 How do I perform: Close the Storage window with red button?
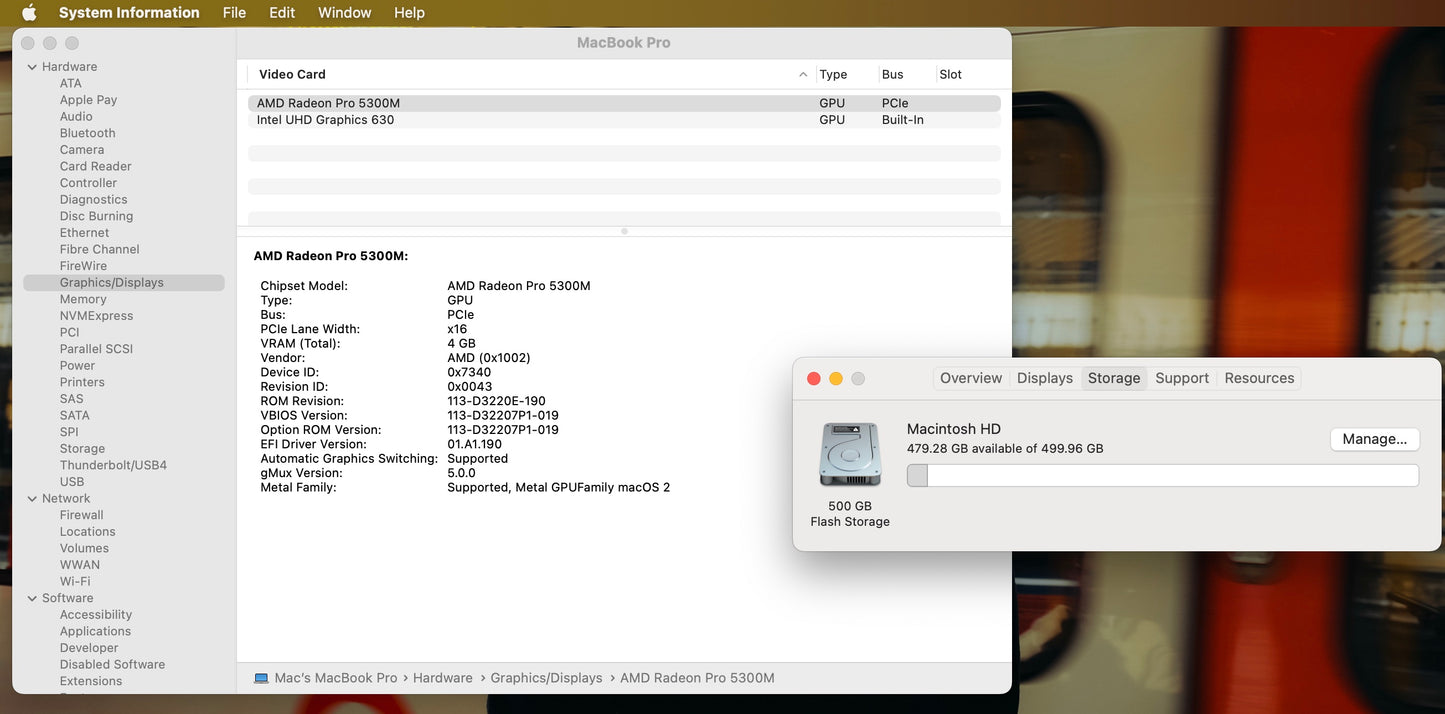click(x=813, y=378)
